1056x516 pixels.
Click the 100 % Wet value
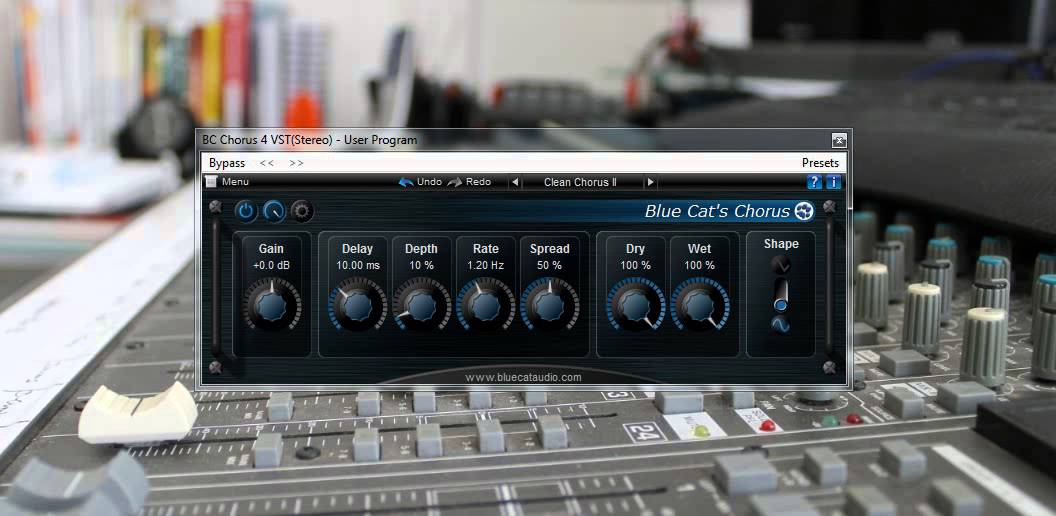pos(700,265)
